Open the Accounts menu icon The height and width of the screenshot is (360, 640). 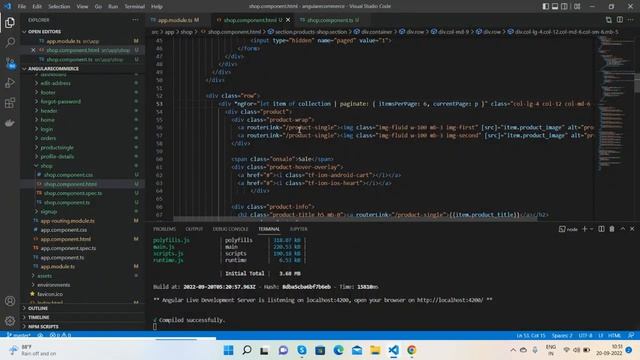coord(10,301)
